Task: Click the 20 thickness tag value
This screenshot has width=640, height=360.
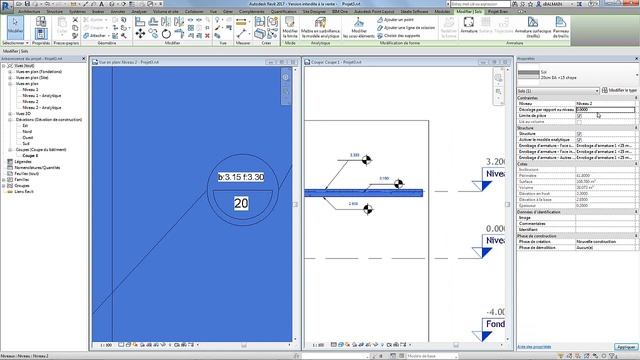Action: (241, 203)
